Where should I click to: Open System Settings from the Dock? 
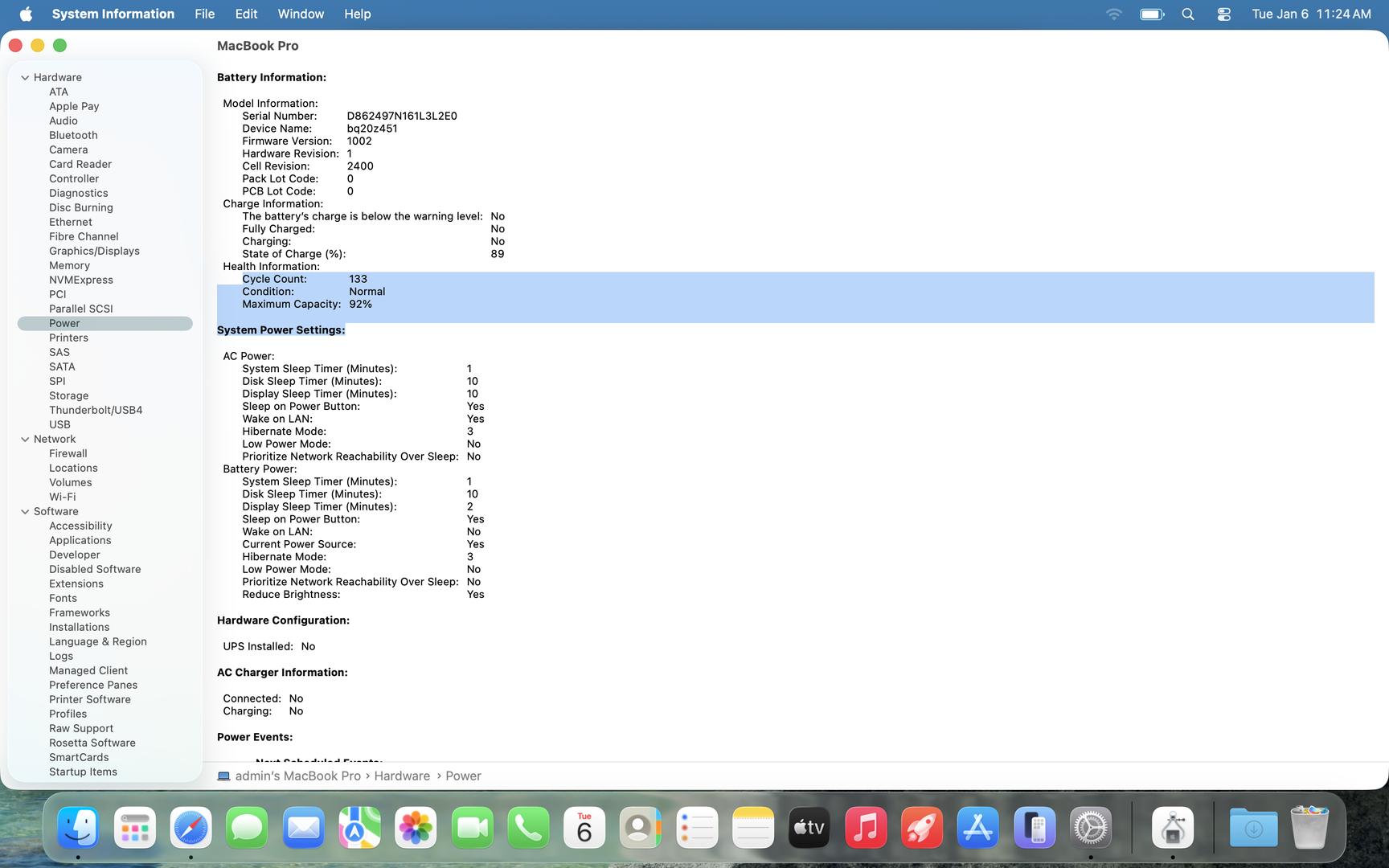(1091, 827)
